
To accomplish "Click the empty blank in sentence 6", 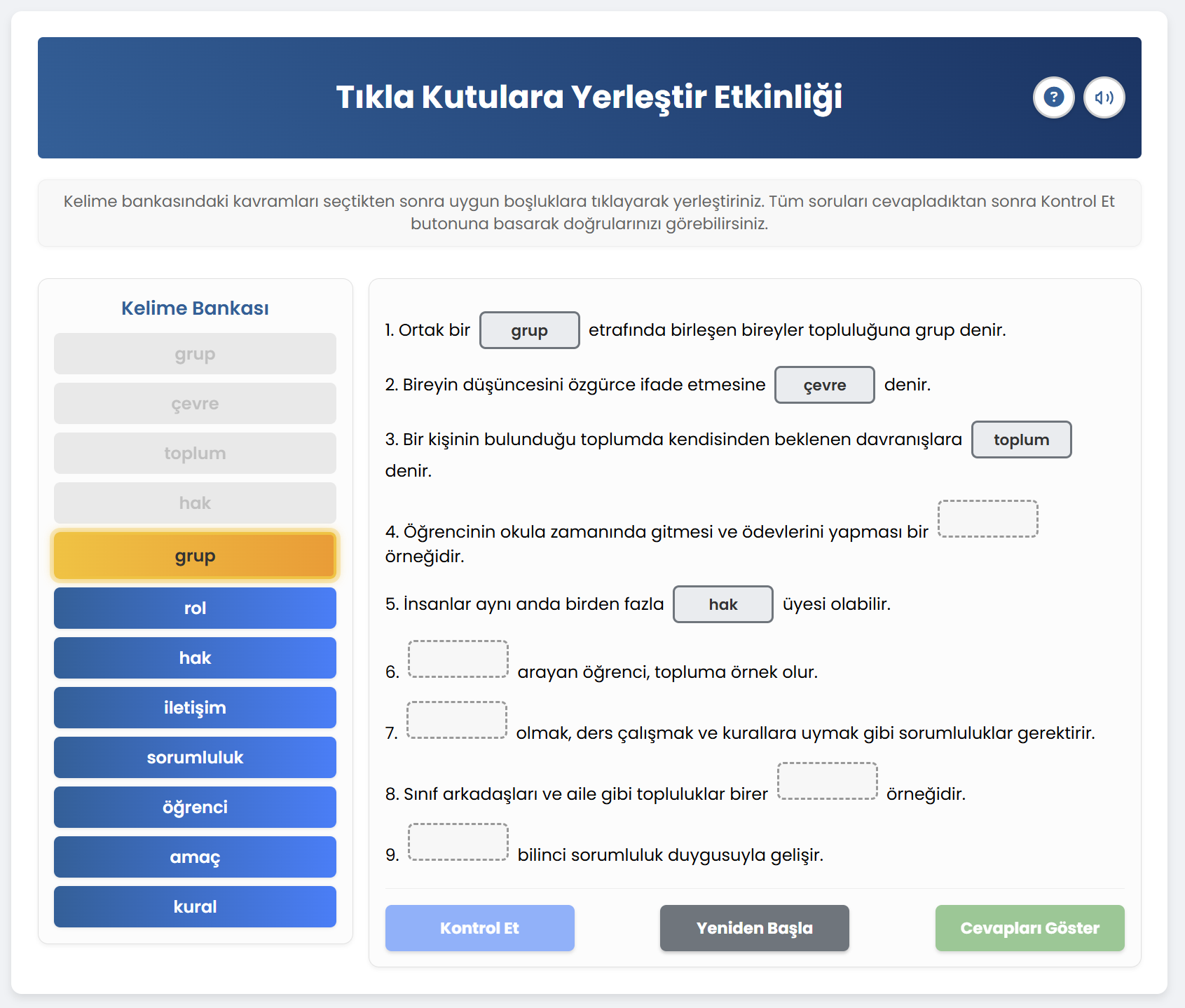I will tap(458, 659).
